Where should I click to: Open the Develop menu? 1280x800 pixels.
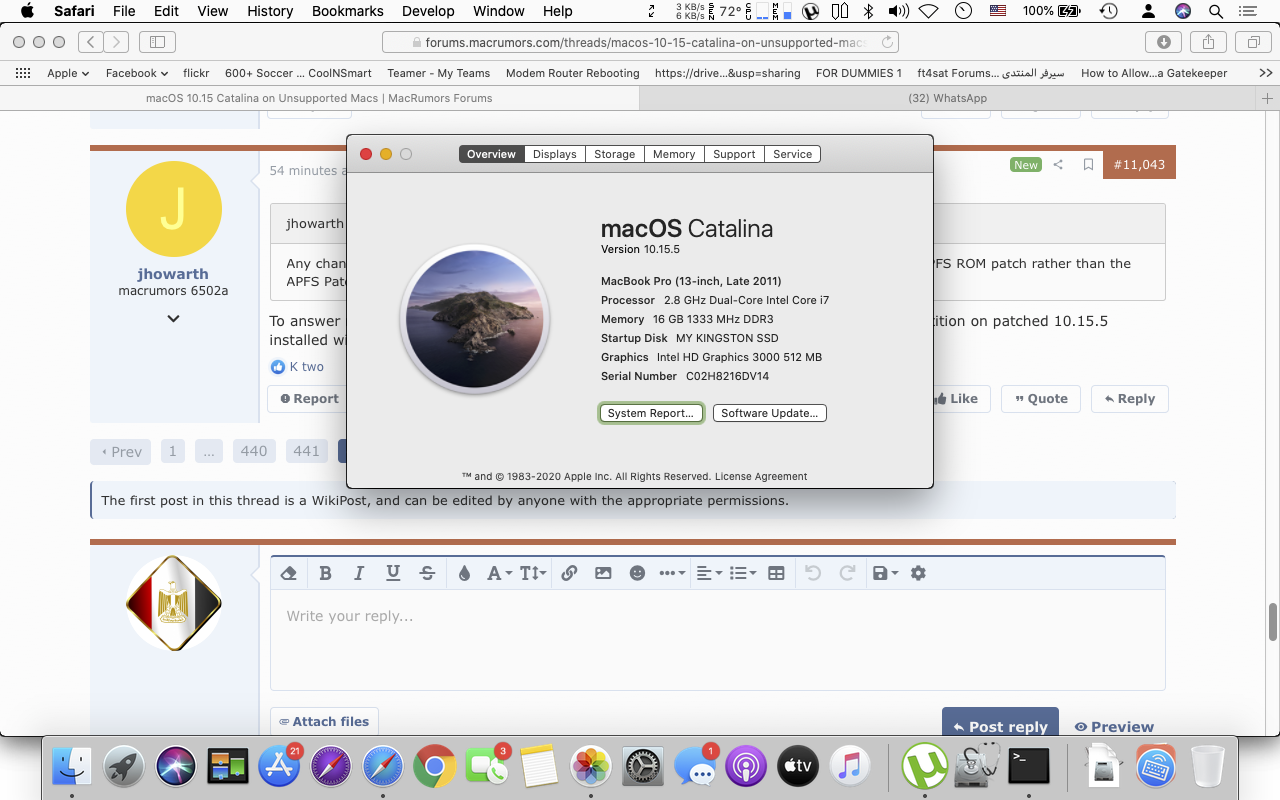point(428,11)
